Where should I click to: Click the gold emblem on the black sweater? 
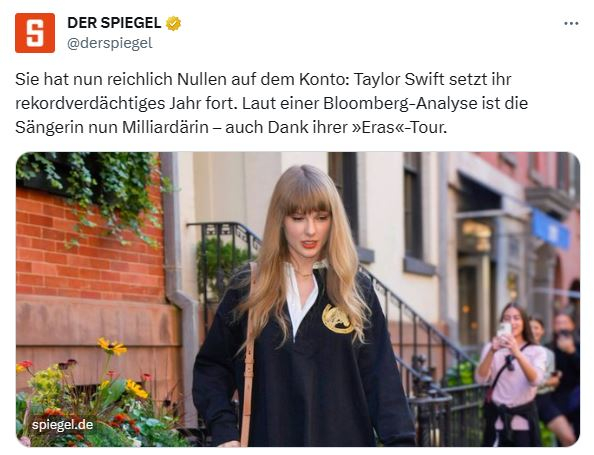coord(337,319)
